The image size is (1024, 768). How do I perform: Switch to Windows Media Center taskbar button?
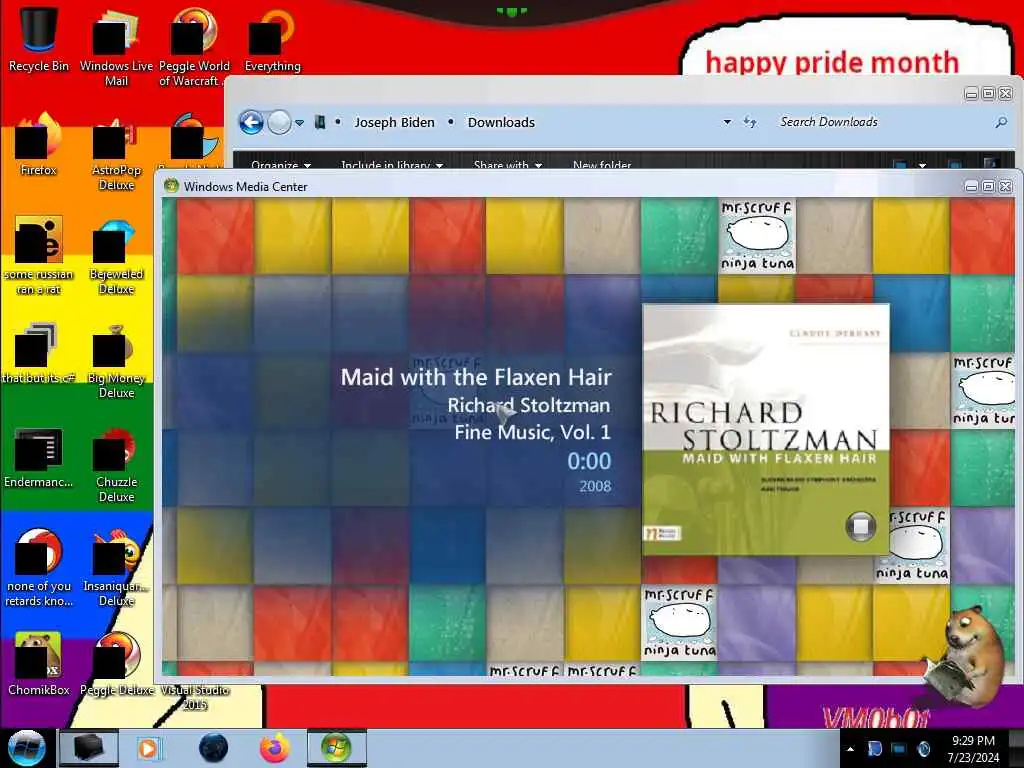pyautogui.click(x=336, y=748)
